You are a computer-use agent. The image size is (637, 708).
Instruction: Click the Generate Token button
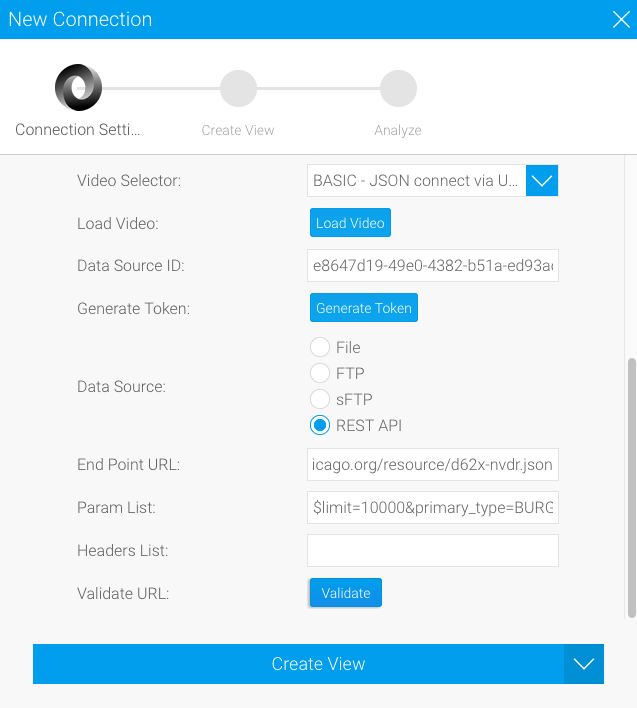tap(364, 307)
